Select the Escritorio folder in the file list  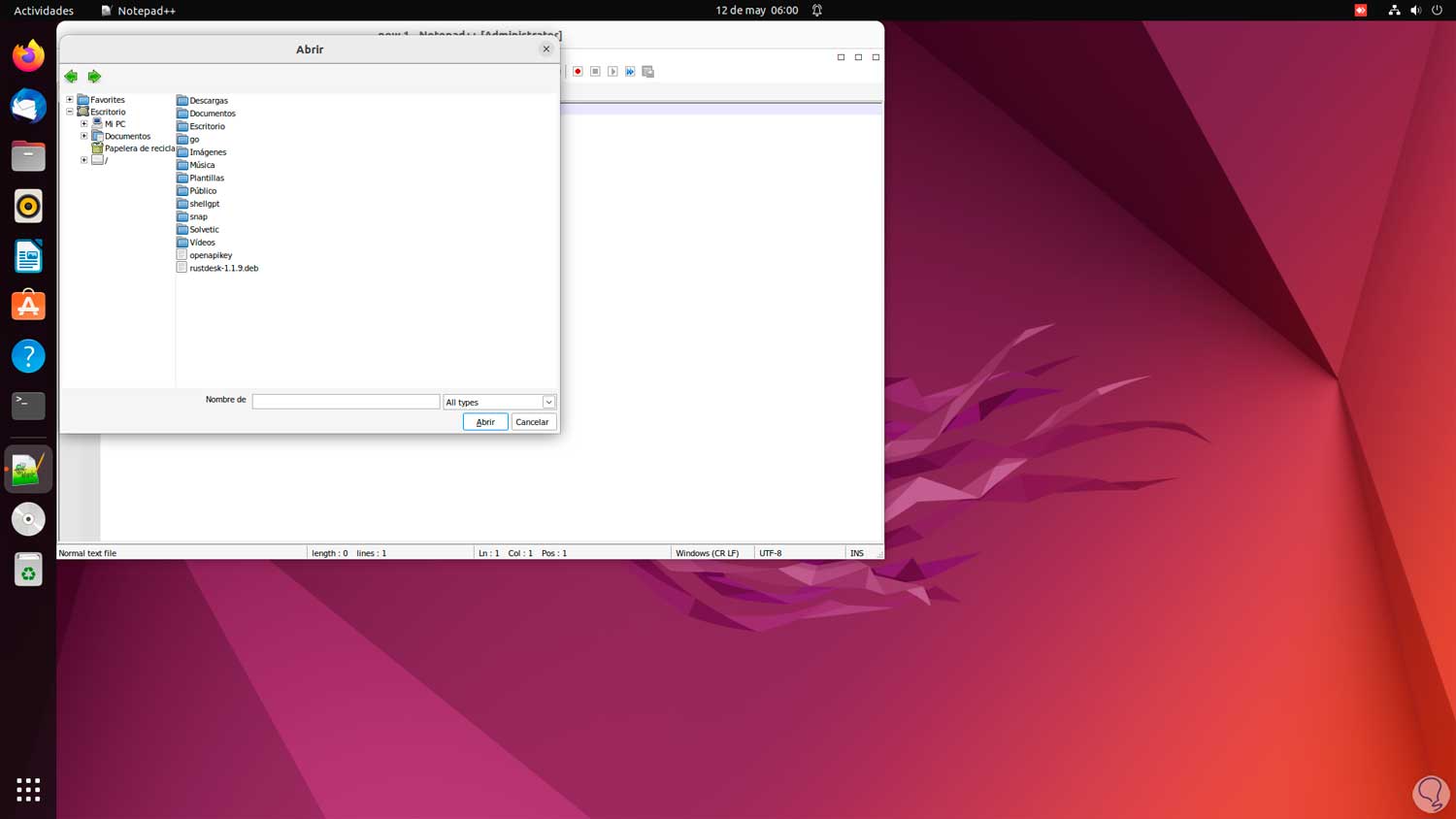(x=207, y=126)
